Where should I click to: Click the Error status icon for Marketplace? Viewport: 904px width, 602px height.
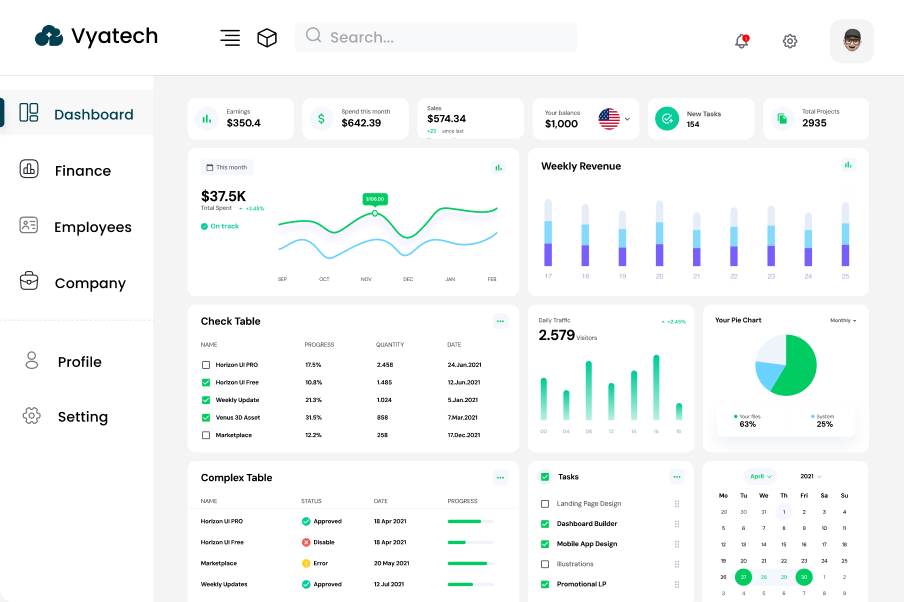(306, 563)
